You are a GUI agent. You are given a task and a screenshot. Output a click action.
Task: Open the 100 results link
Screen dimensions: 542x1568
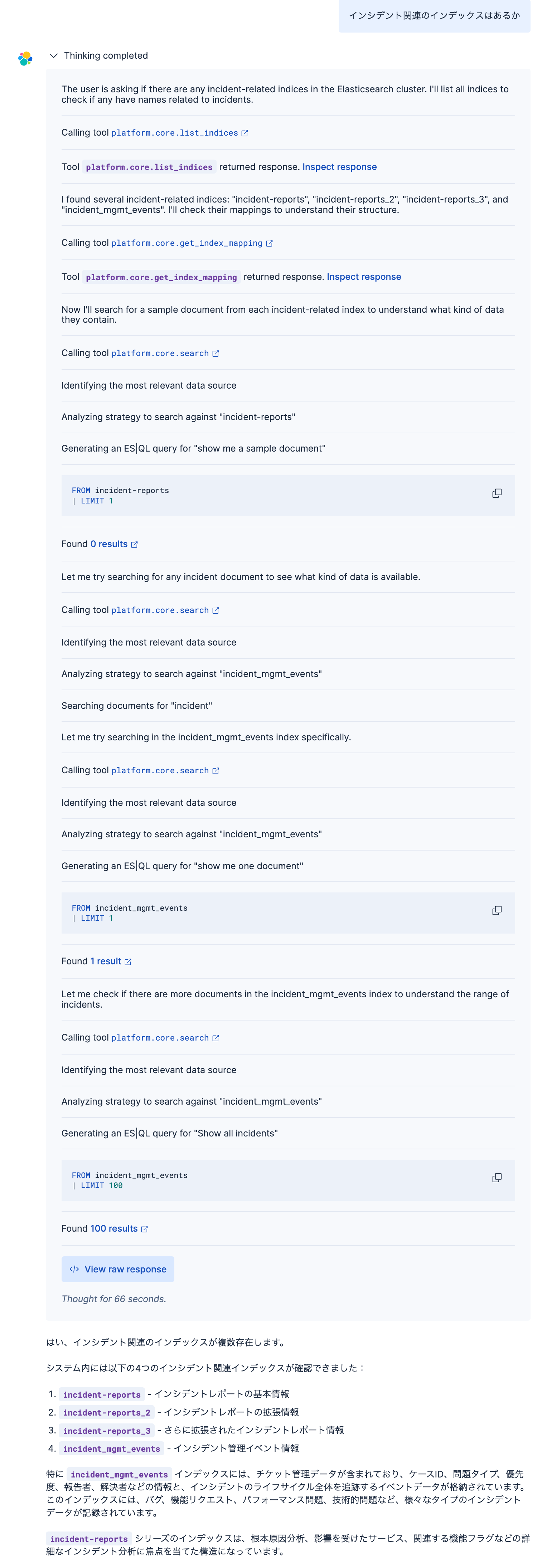tap(114, 1228)
